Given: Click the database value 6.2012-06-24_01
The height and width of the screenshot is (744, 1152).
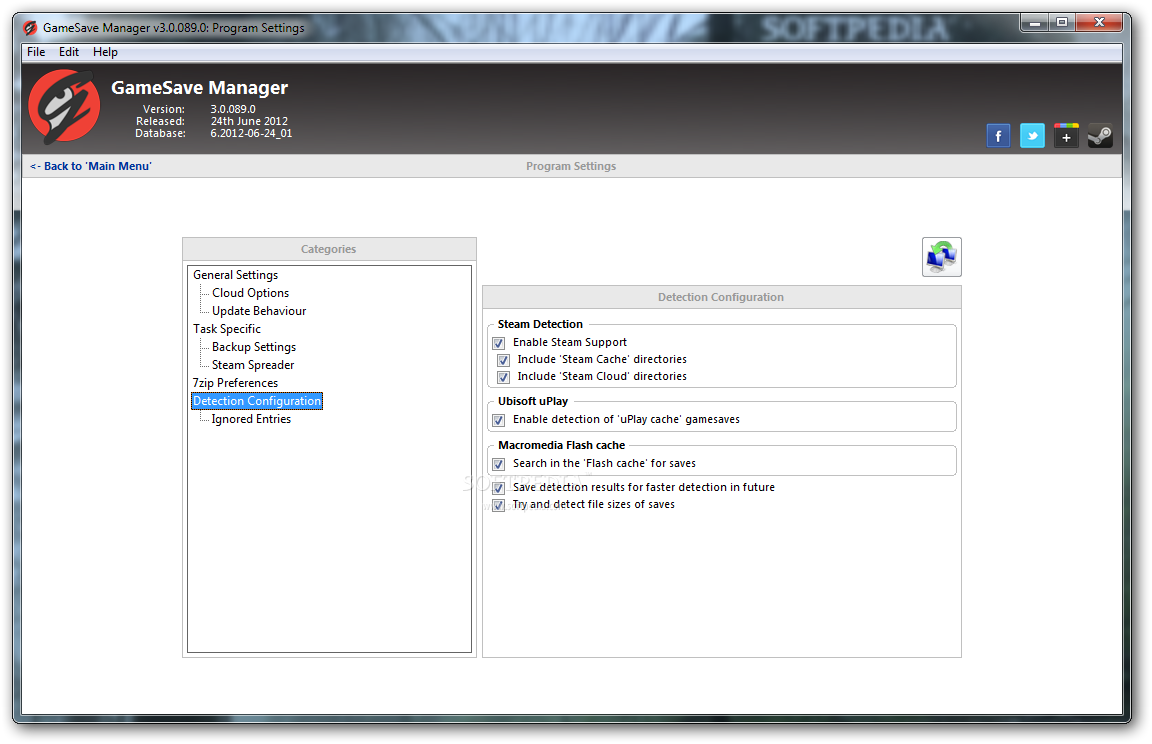Looking at the screenshot, I should coord(251,133).
